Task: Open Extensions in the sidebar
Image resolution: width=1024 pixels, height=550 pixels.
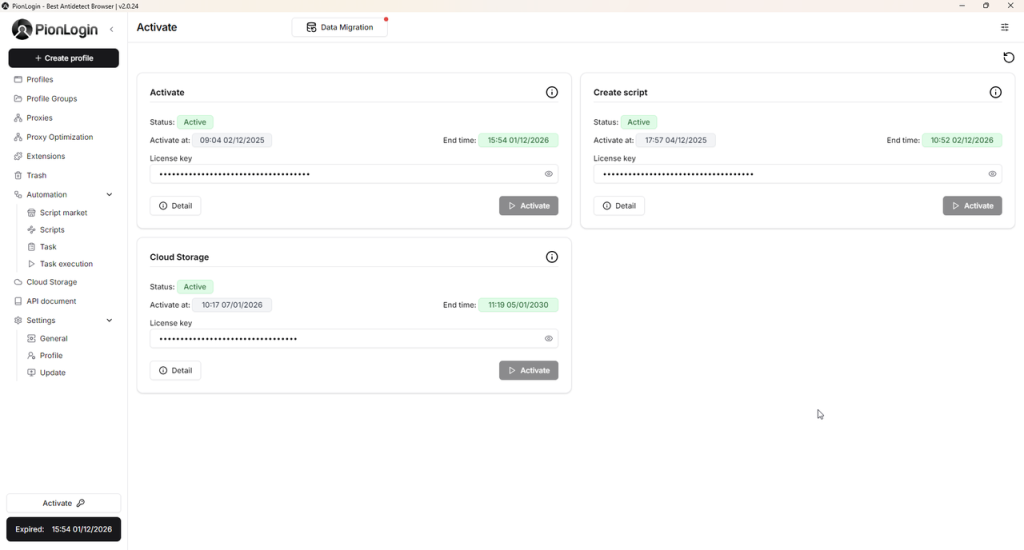Action: pos(45,156)
